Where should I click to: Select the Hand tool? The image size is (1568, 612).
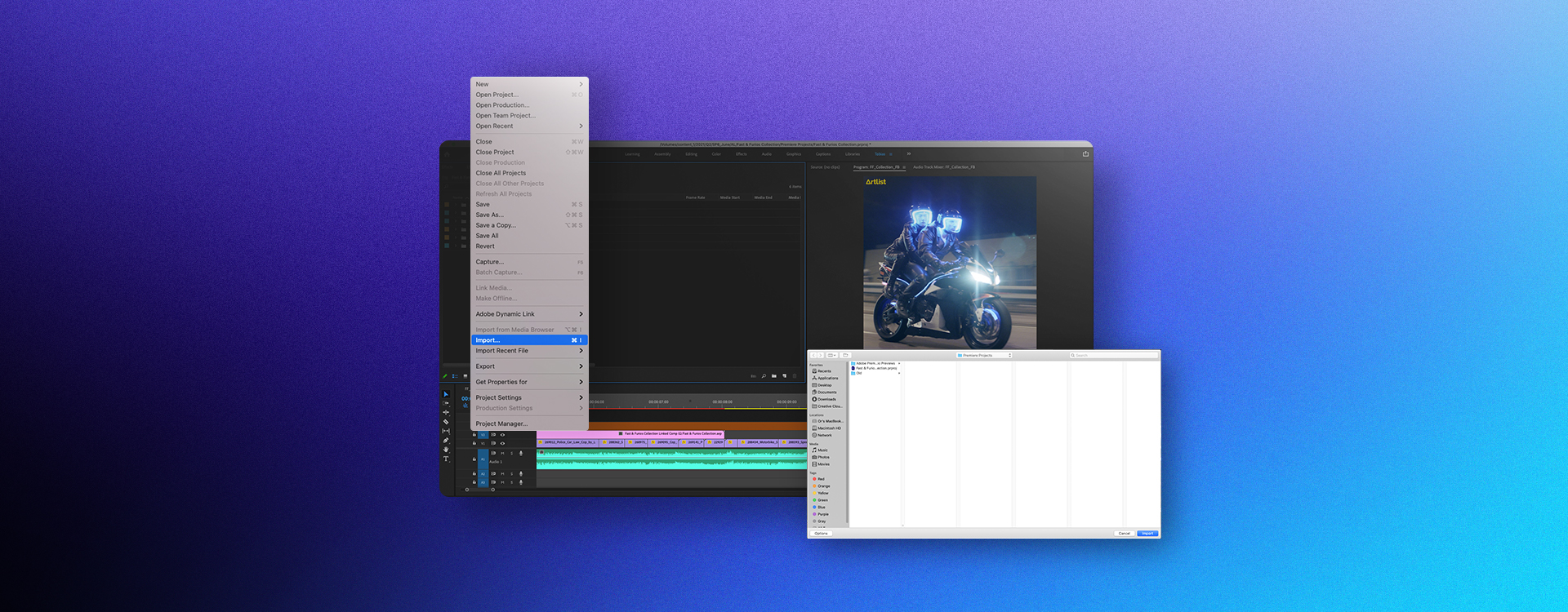(446, 450)
